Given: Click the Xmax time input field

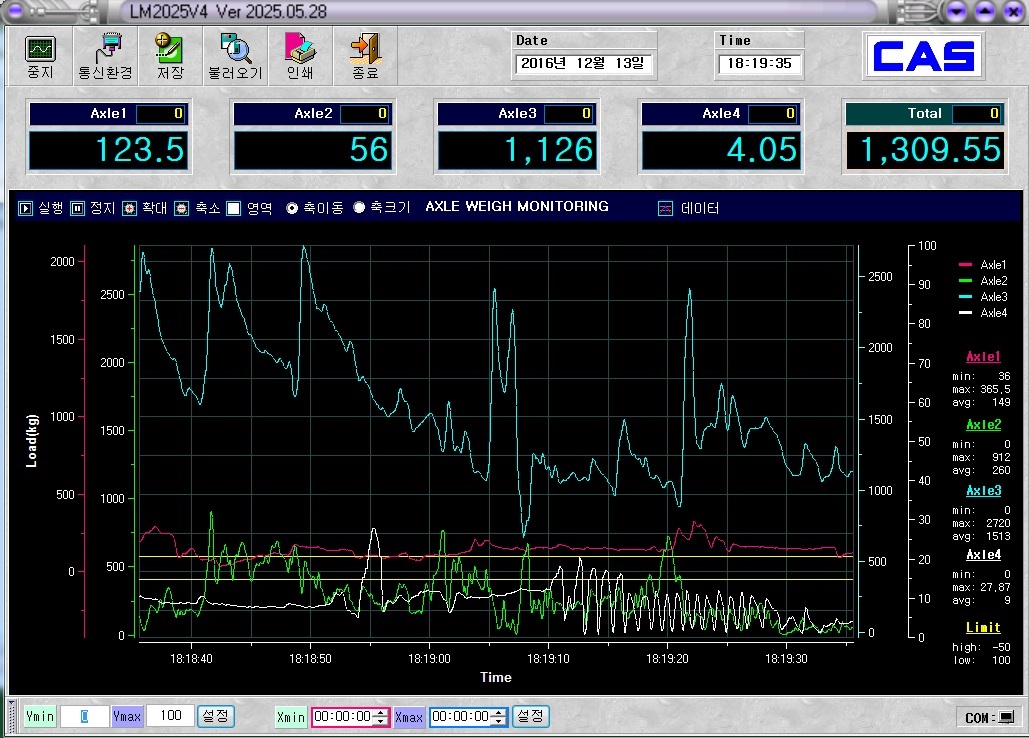Looking at the screenshot, I should pos(461,717).
